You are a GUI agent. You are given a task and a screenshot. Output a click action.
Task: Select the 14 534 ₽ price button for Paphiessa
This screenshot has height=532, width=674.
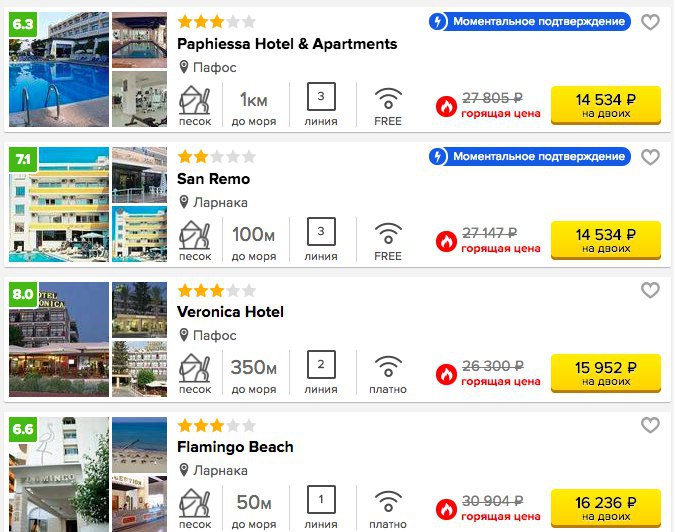(x=606, y=105)
